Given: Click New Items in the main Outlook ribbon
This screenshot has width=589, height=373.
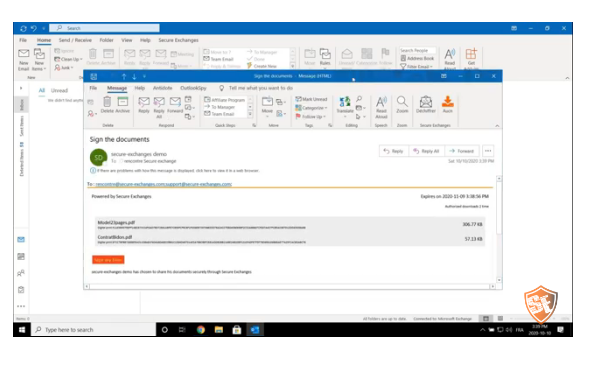Looking at the screenshot, I should coord(39,59).
